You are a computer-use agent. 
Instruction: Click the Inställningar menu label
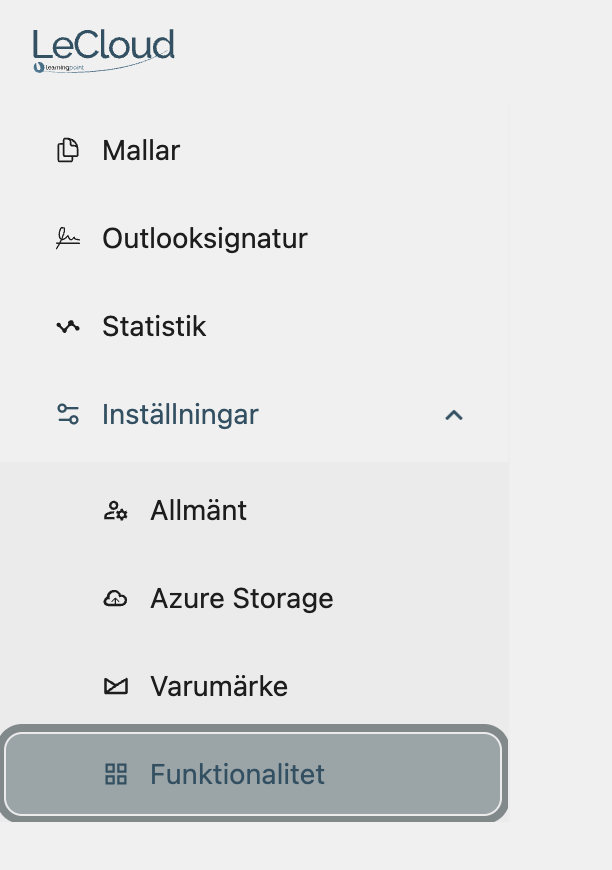tap(180, 414)
